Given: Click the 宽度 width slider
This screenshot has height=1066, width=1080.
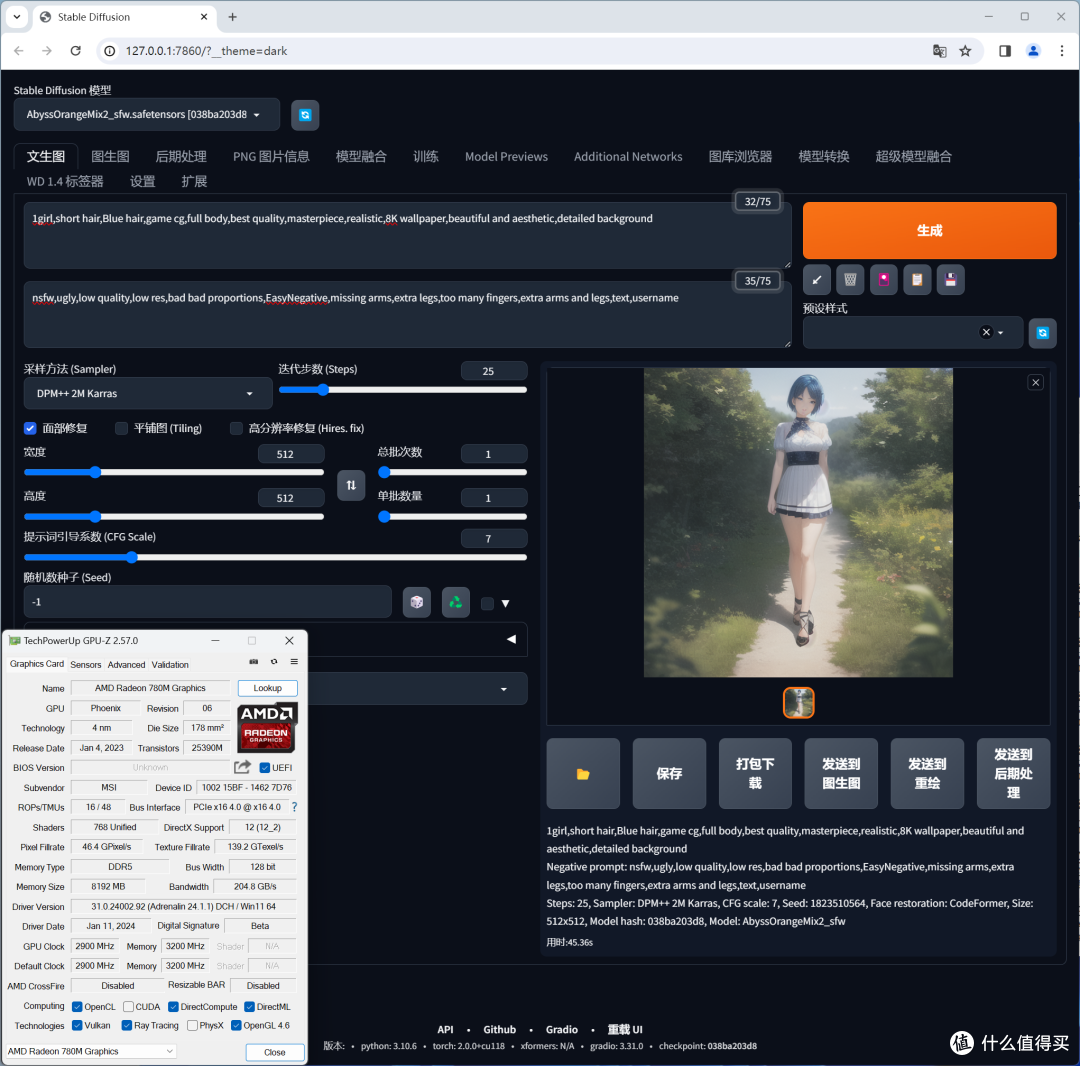Looking at the screenshot, I should [x=174, y=472].
